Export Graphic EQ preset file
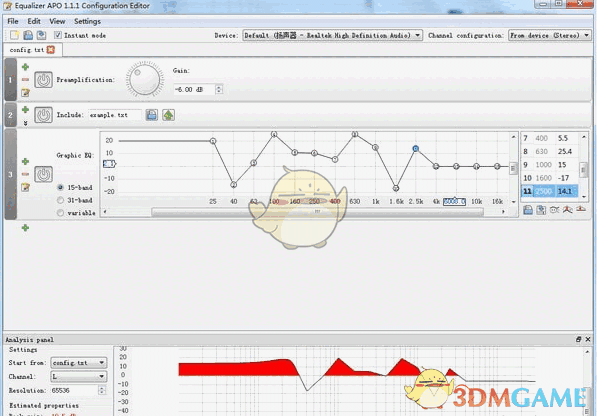Screen dimensions: 597x416 click(541, 210)
